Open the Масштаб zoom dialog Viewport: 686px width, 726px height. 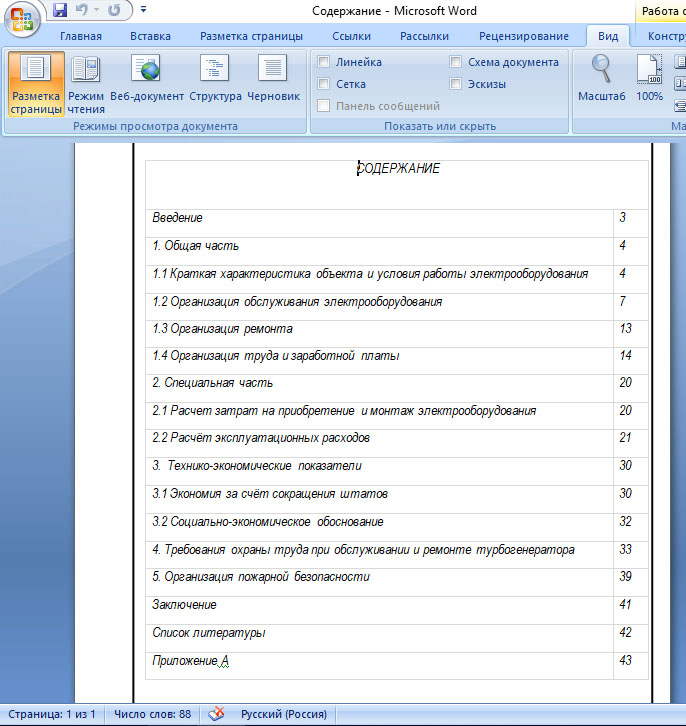tap(602, 79)
